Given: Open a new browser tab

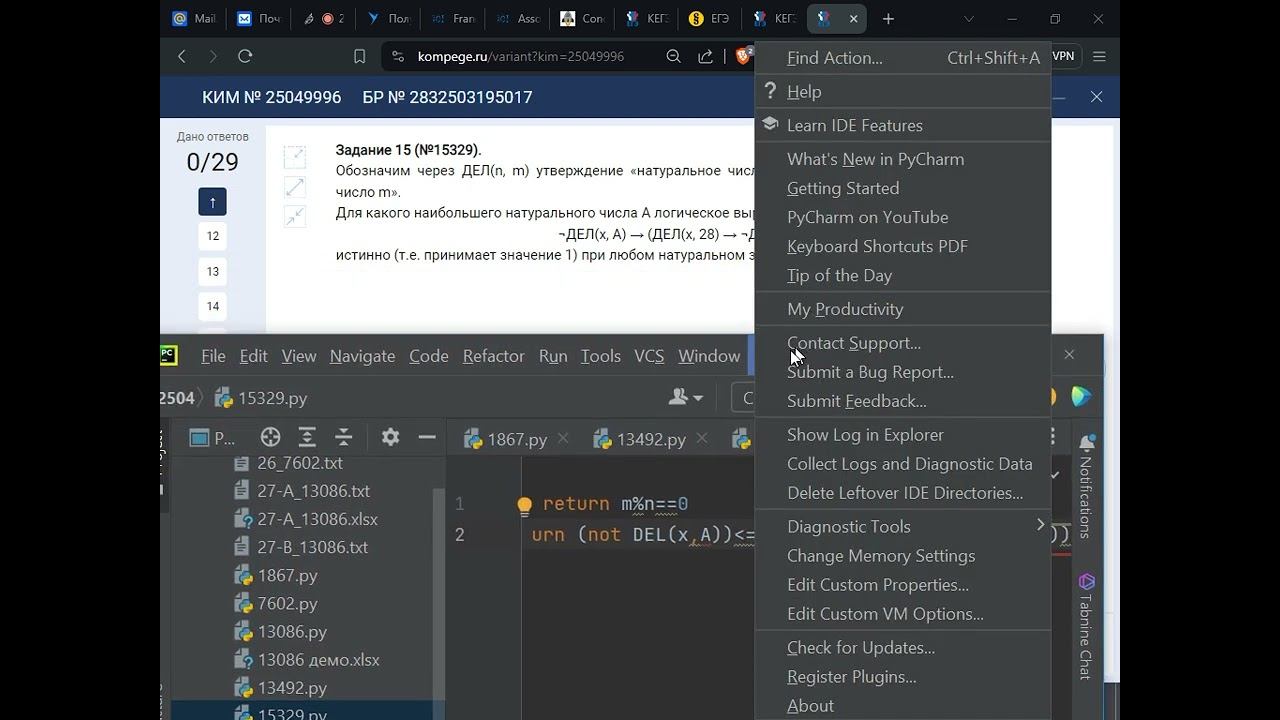Looking at the screenshot, I should tap(888, 18).
